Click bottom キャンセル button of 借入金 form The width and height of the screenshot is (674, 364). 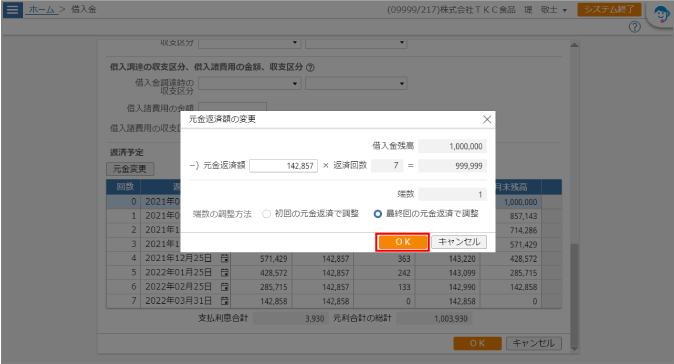click(x=533, y=343)
